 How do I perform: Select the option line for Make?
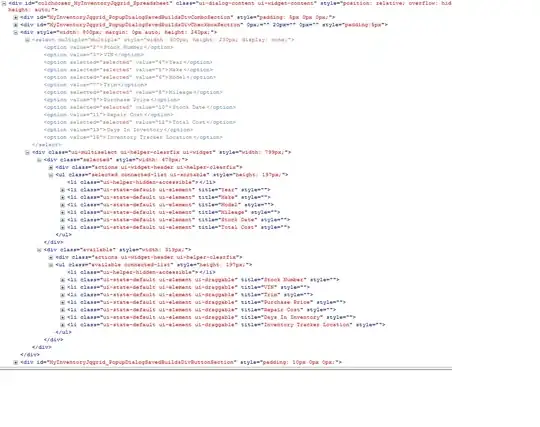click(x=128, y=70)
